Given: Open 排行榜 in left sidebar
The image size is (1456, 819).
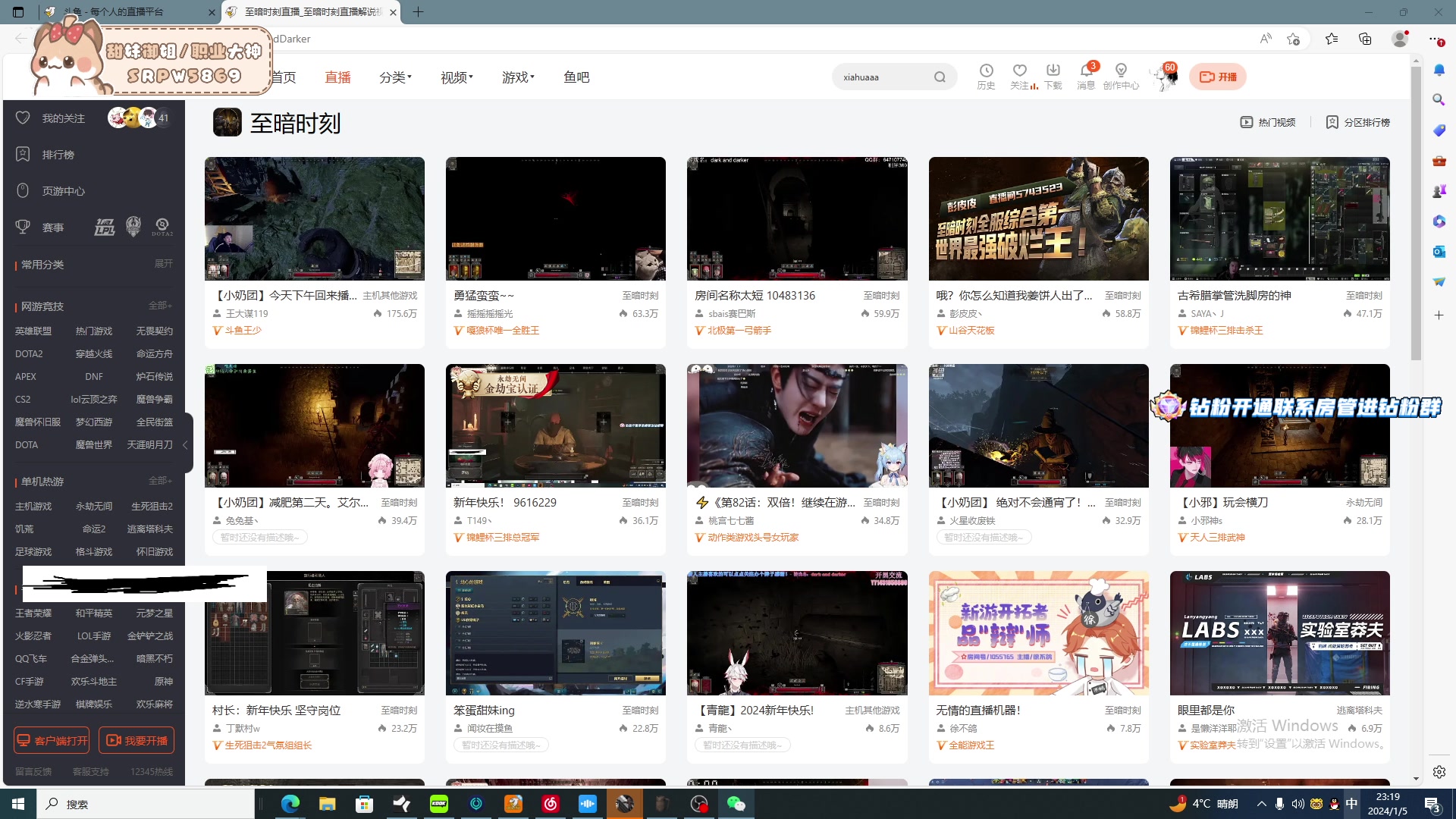Looking at the screenshot, I should pyautogui.click(x=45, y=155).
